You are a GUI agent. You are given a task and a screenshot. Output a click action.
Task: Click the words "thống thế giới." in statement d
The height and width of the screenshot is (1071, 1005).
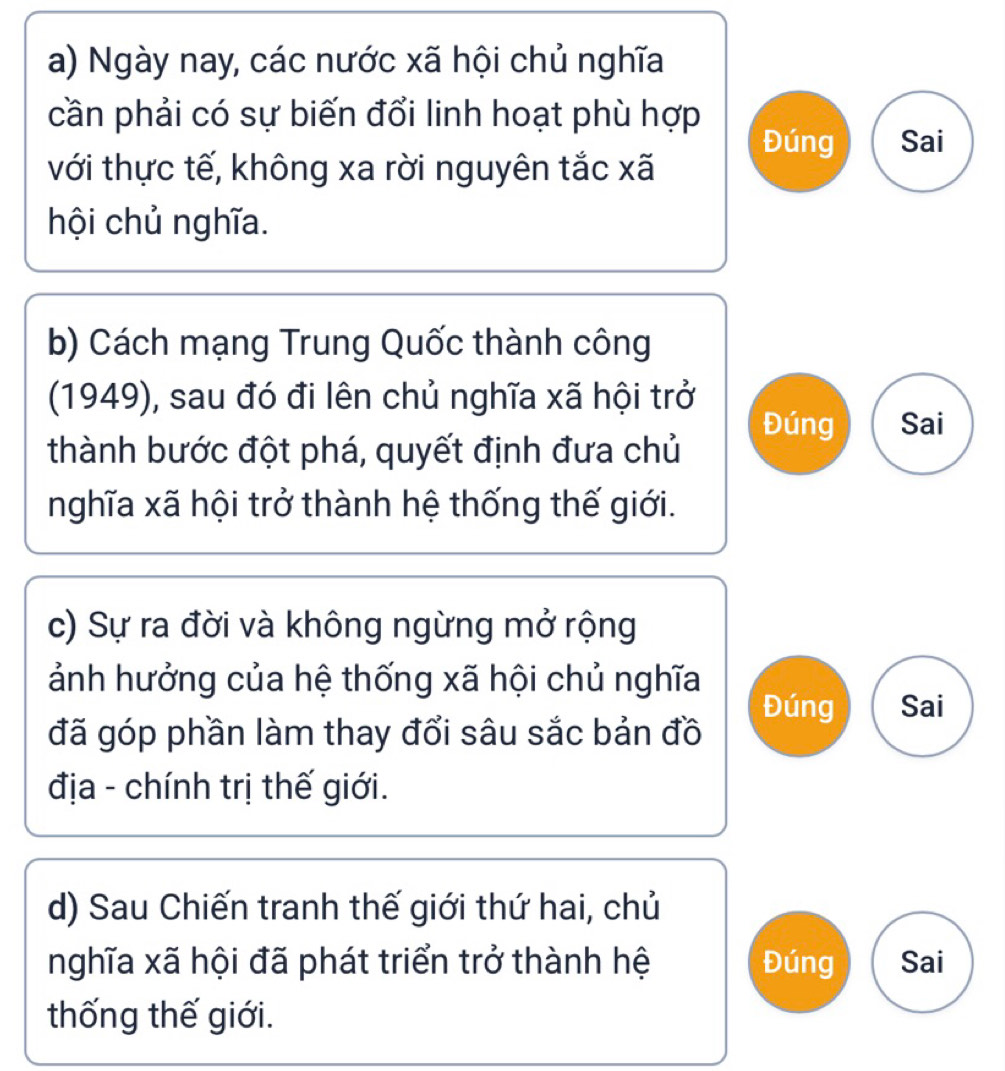161,1016
